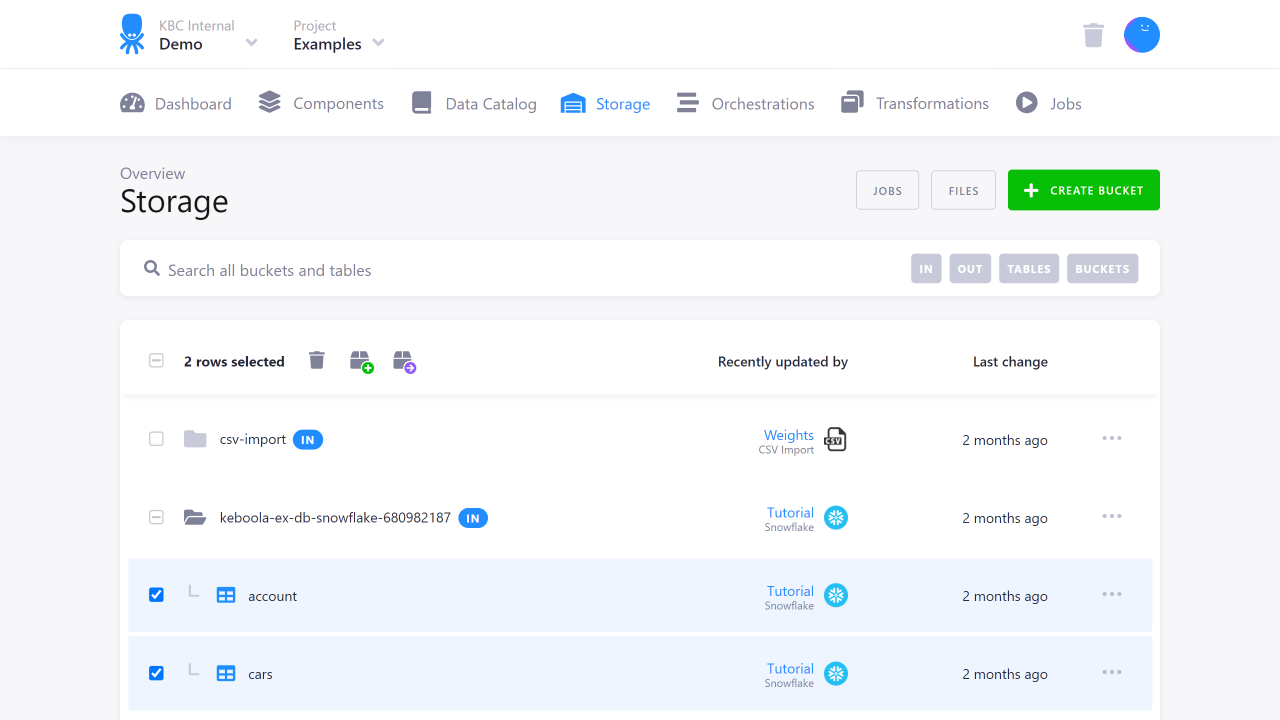Click the CREATE BUCKET button
Screen dimensions: 1280x720
[1083, 189]
